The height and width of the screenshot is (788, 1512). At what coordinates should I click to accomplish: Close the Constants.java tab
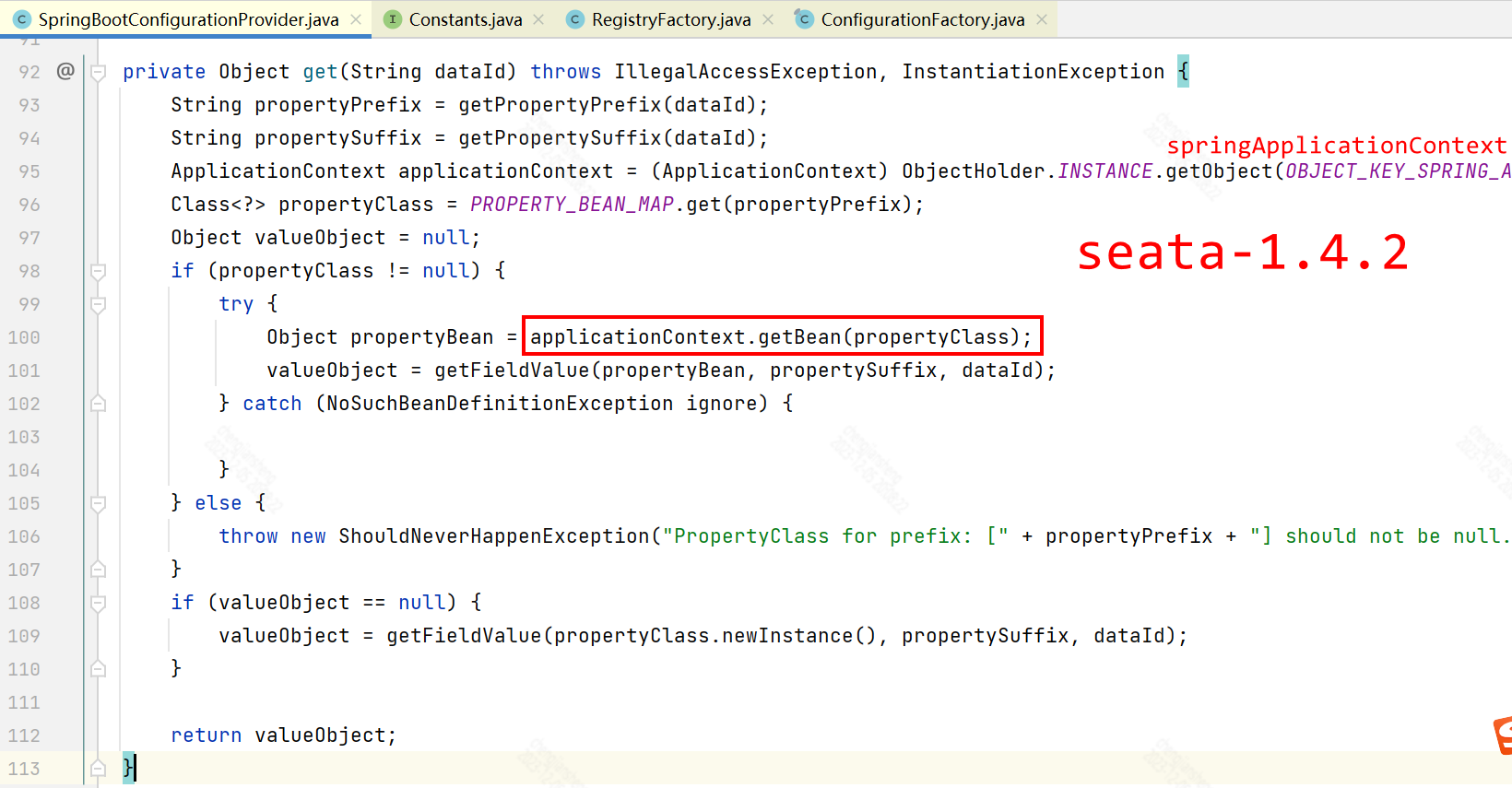click(538, 19)
